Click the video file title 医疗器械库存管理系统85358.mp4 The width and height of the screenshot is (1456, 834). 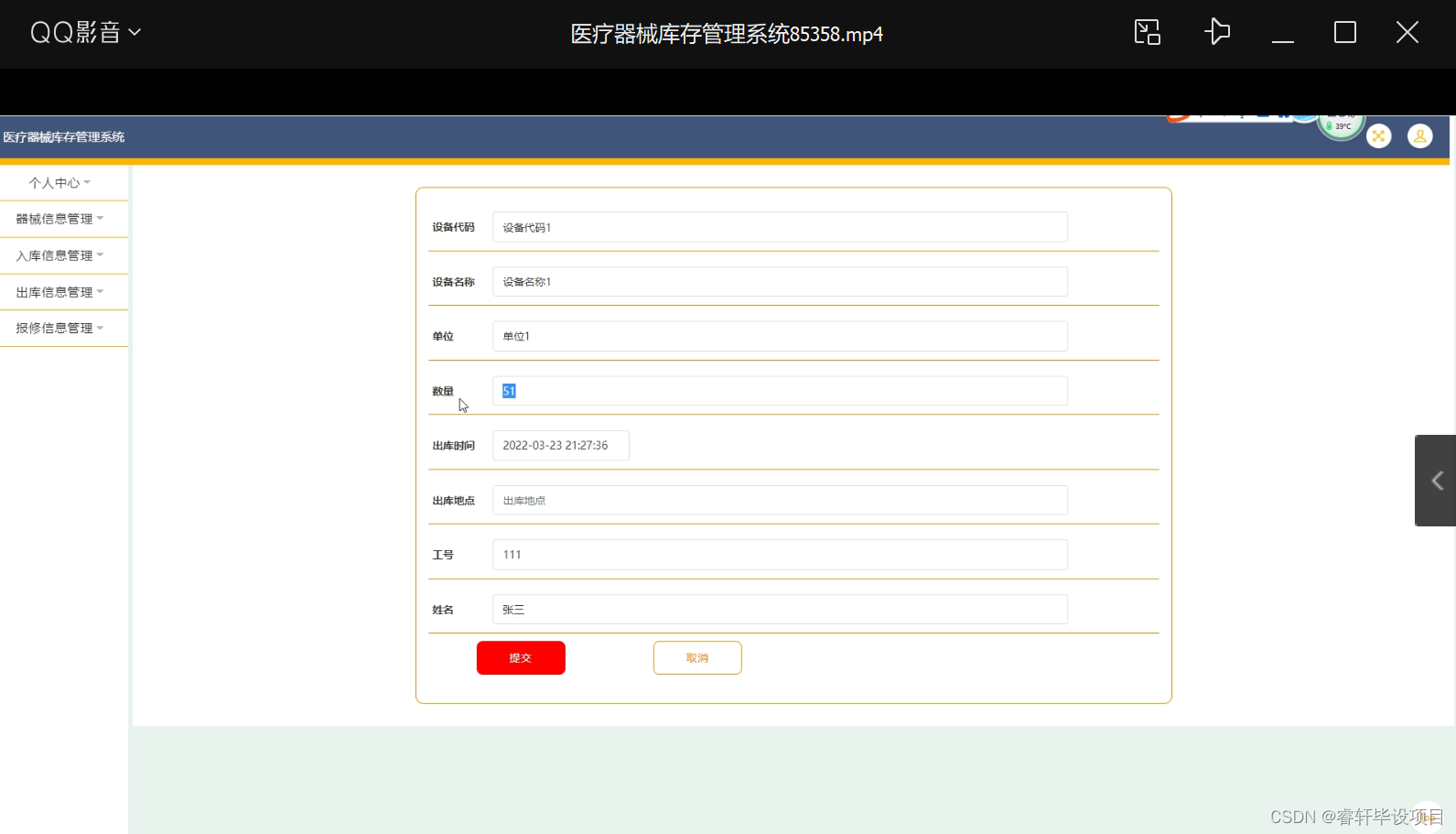coord(727,34)
